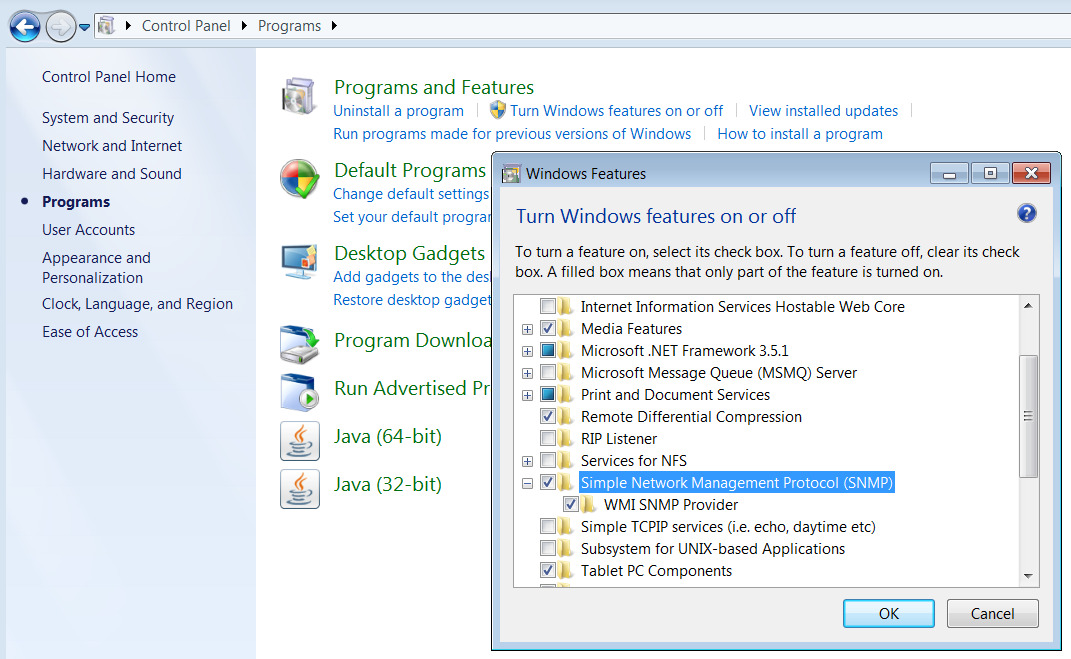
Task: Check Simple TCPIP services checkbox
Action: click(548, 527)
